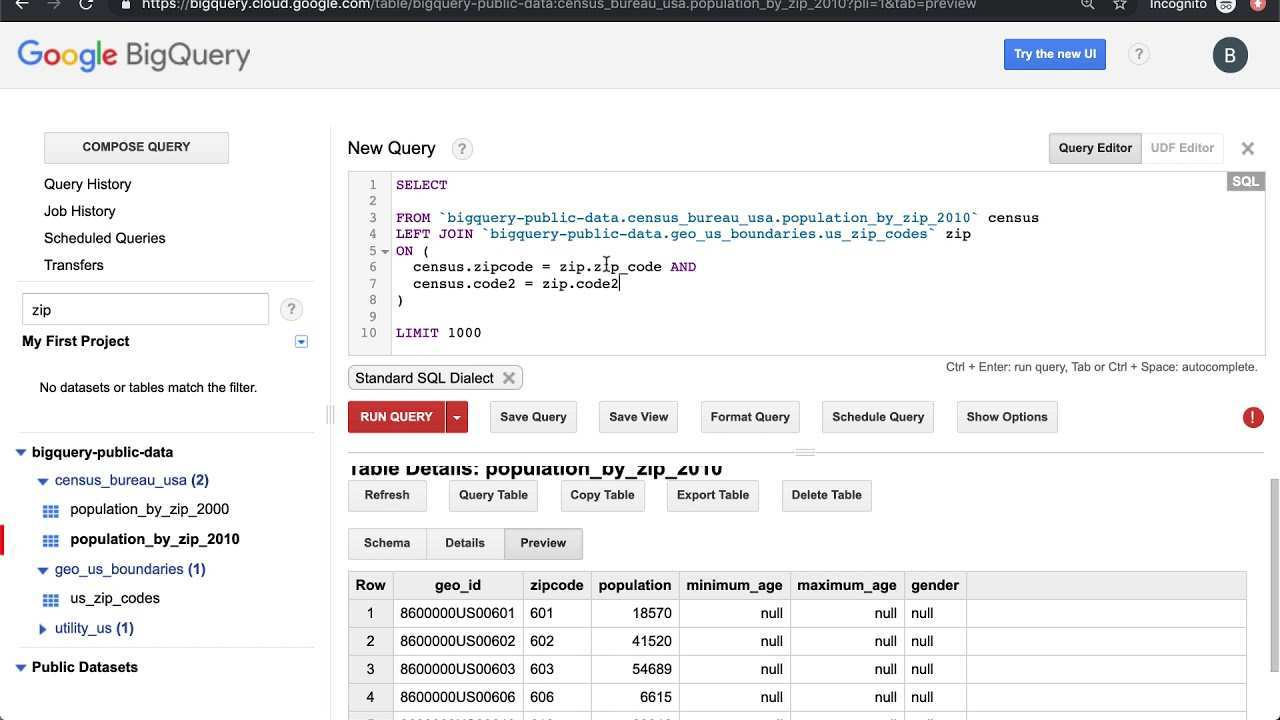Collapse the census_bureau_usa dataset

point(43,481)
